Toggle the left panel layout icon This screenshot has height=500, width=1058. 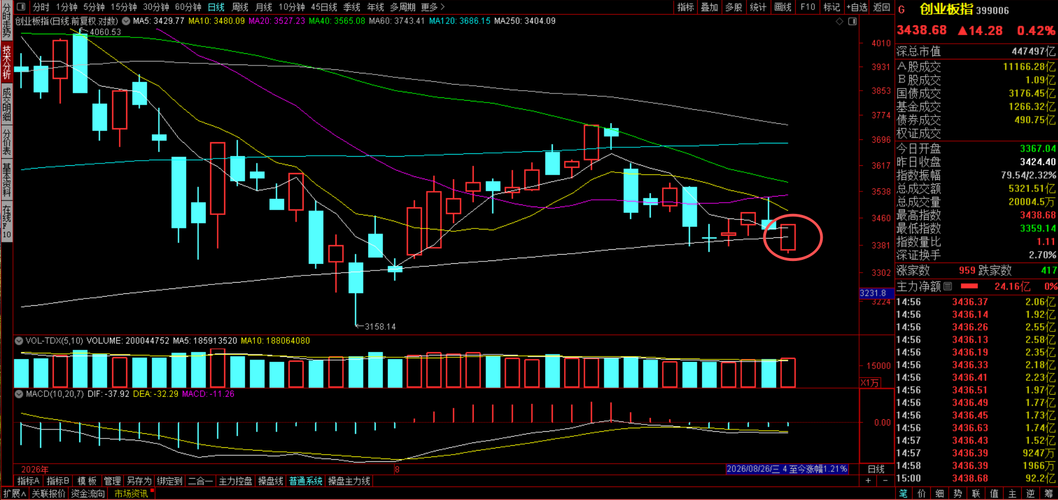pos(22,7)
